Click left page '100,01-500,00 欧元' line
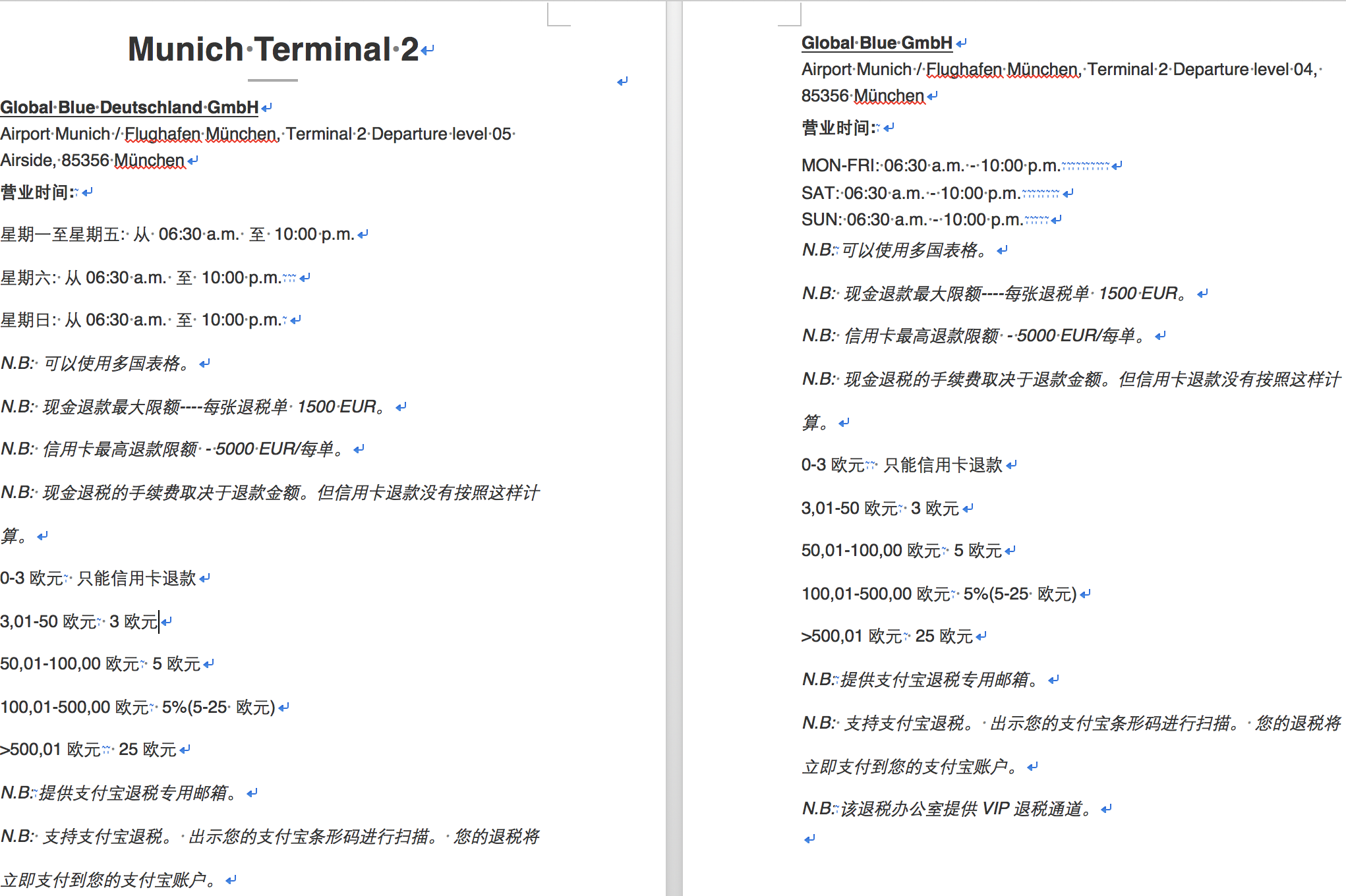Viewport: 1346px width, 896px height. [x=138, y=708]
